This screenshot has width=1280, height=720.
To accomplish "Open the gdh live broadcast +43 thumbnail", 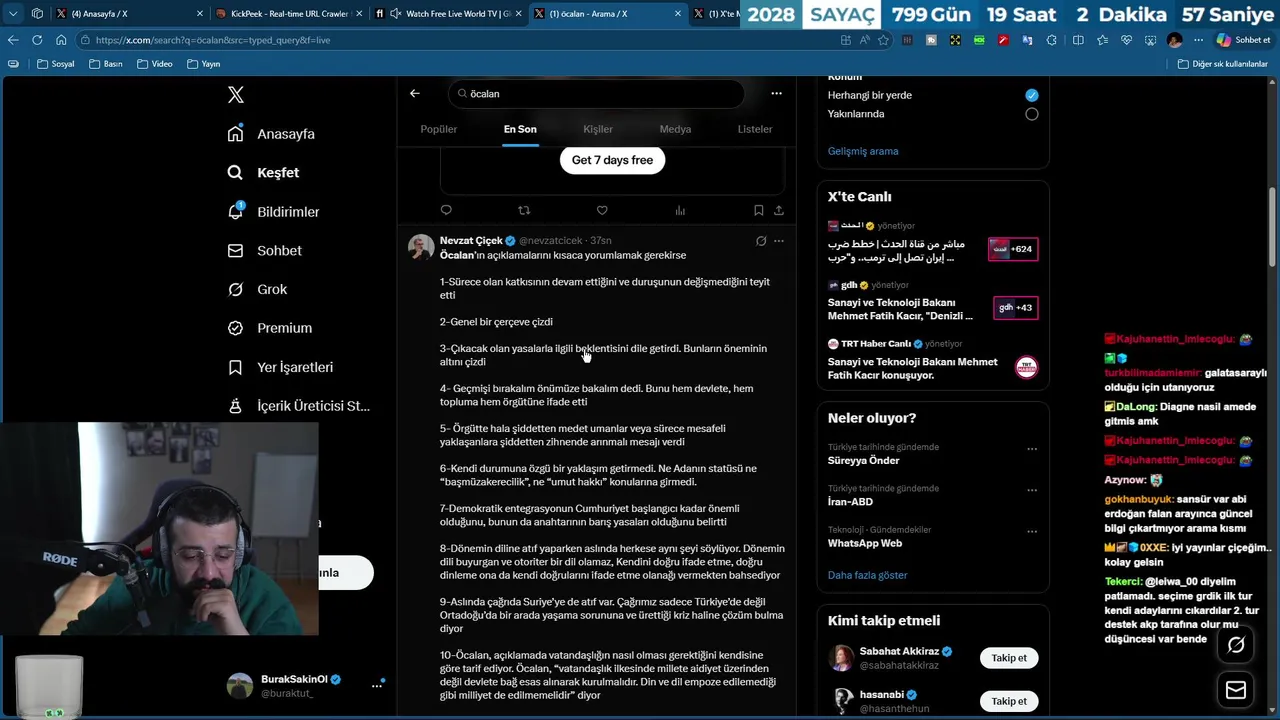I will pyautogui.click(x=1015, y=308).
